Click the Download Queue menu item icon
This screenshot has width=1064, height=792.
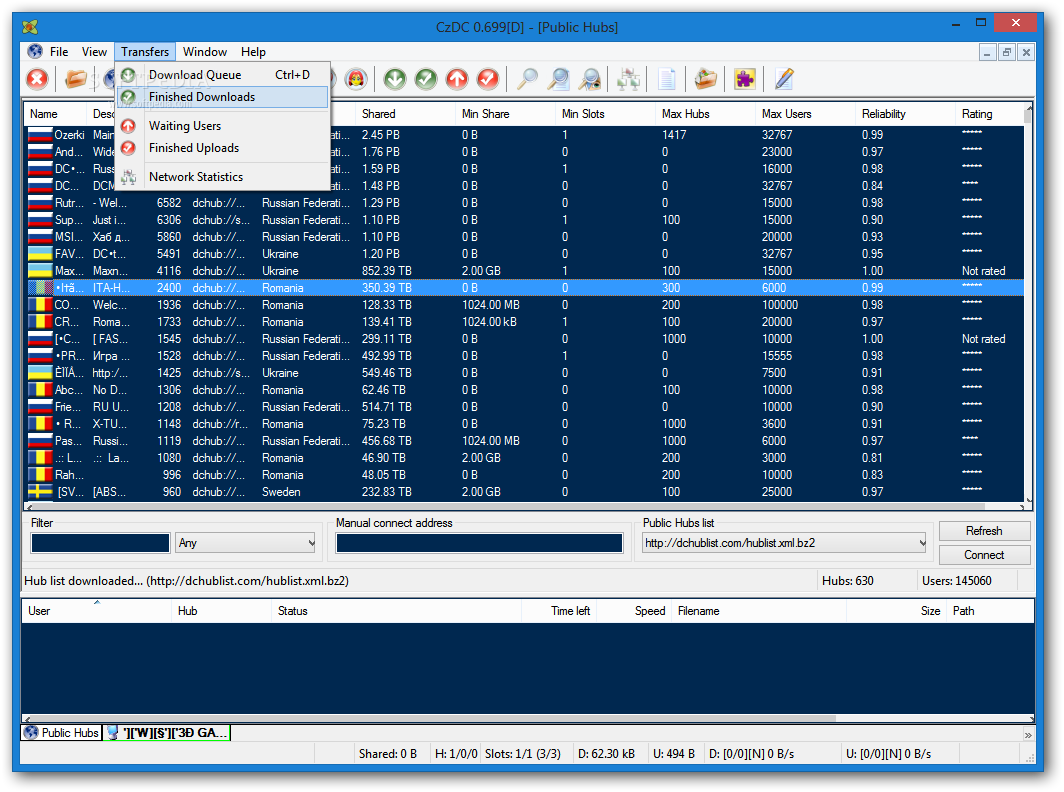pos(128,75)
